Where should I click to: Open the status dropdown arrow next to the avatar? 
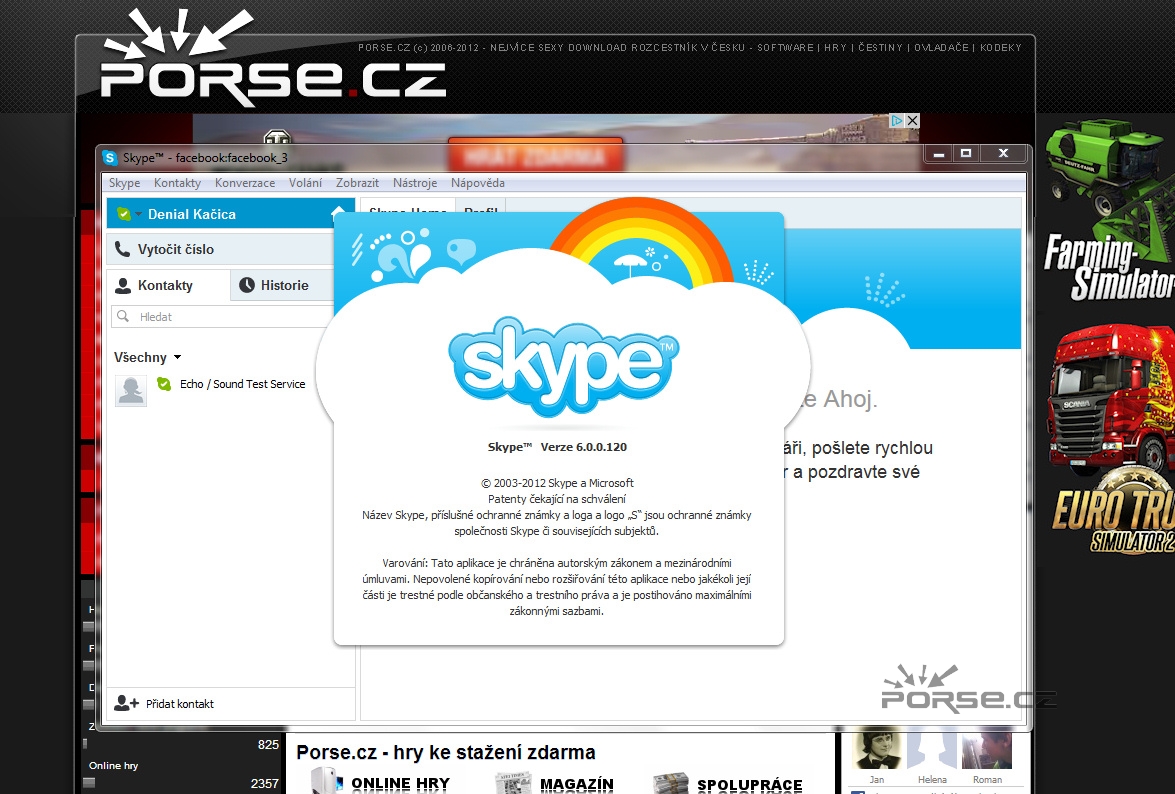139,213
